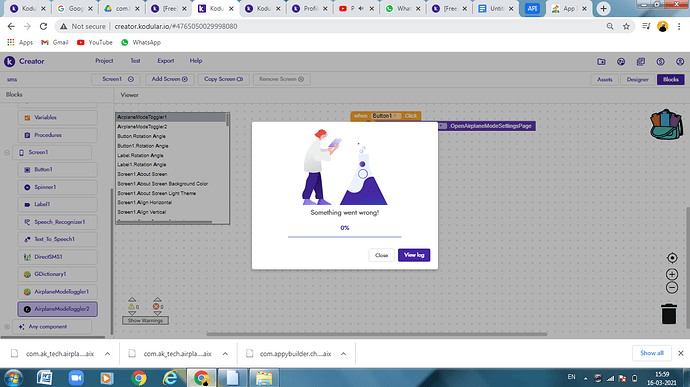Click the trash can icon
Screen dimensions: 690x387
(668, 314)
